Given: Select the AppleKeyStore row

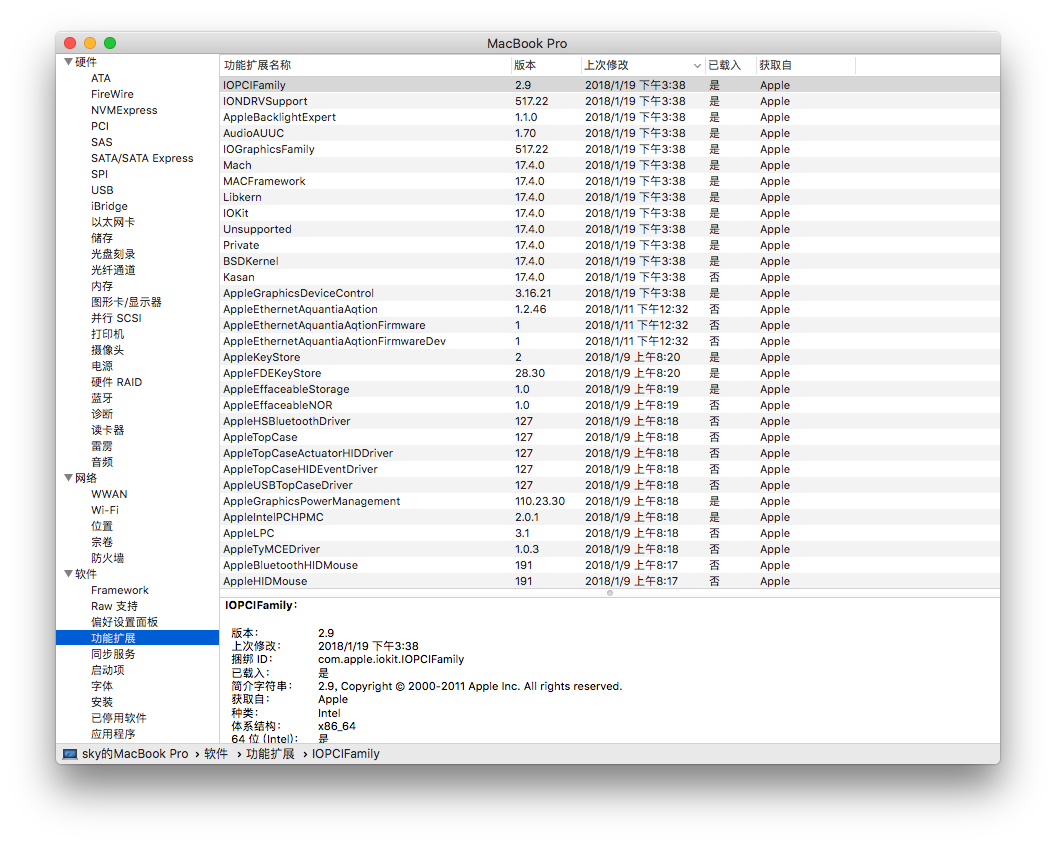Looking at the screenshot, I should tap(609, 357).
